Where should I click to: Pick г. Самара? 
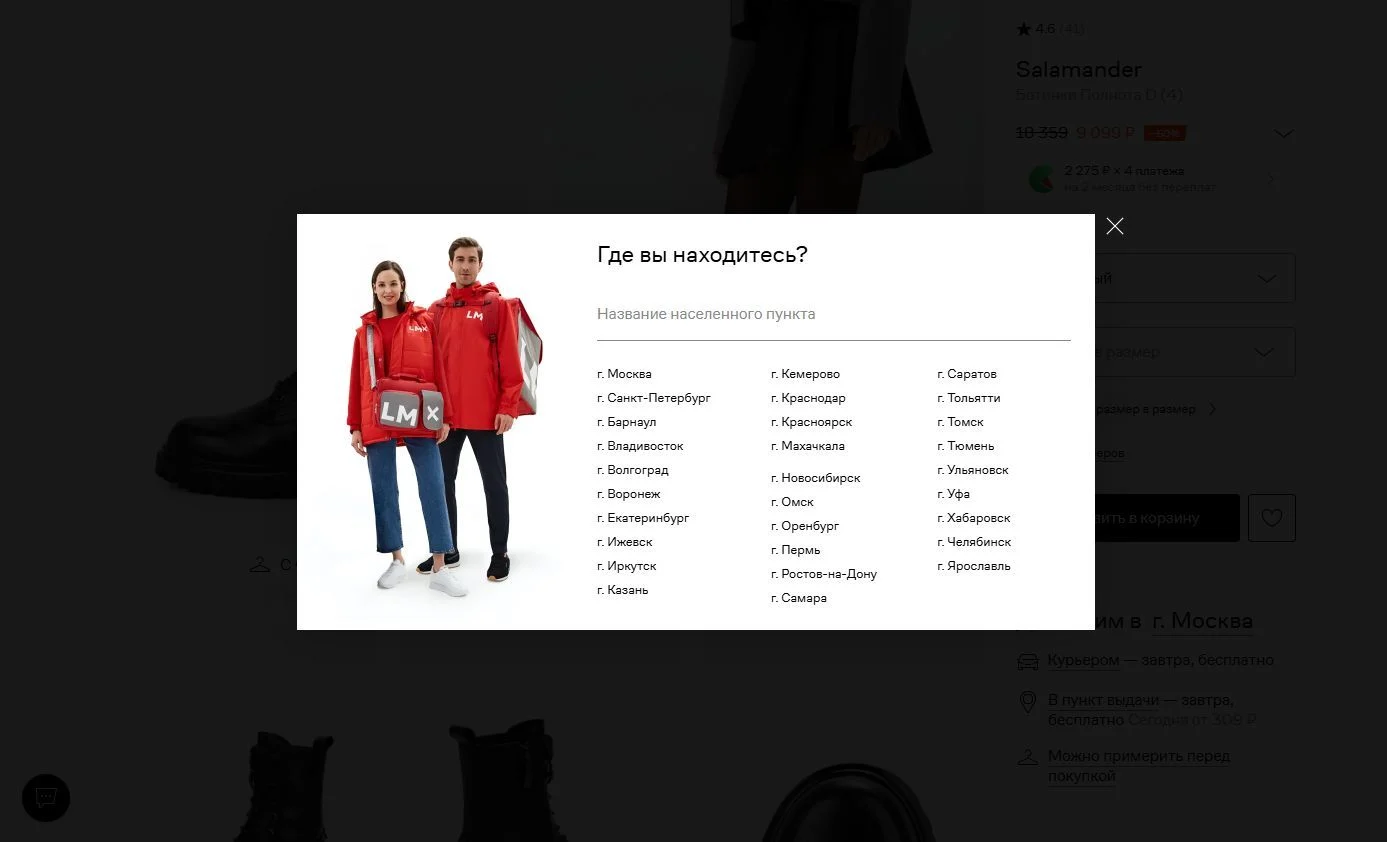click(799, 598)
